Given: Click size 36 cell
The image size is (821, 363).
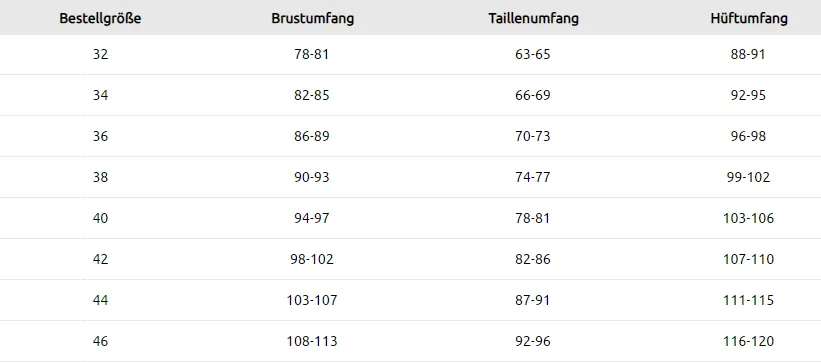Looking at the screenshot, I should tap(100, 136).
